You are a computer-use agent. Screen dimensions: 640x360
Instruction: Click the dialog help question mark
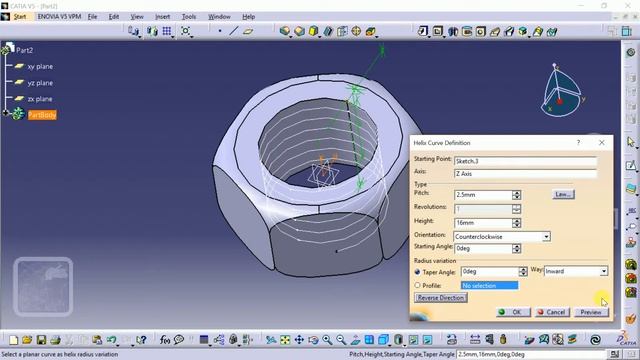(578, 142)
